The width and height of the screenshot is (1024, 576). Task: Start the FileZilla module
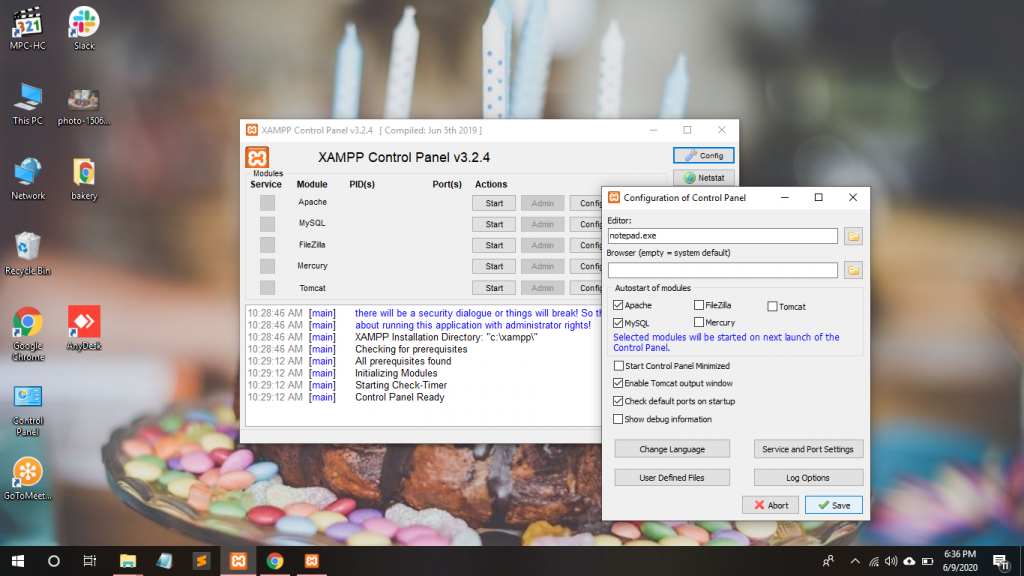tap(494, 245)
